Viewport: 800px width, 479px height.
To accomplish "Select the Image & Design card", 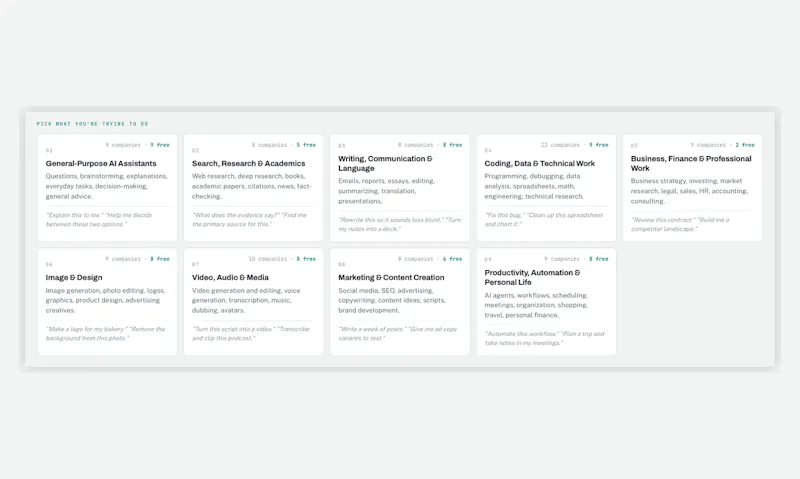I will click(107, 301).
